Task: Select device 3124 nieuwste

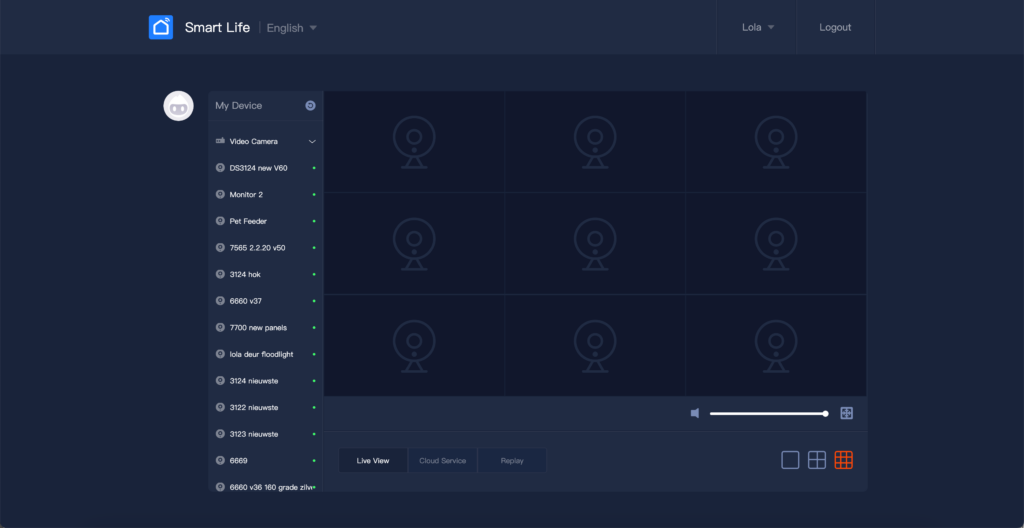Action: coord(265,380)
